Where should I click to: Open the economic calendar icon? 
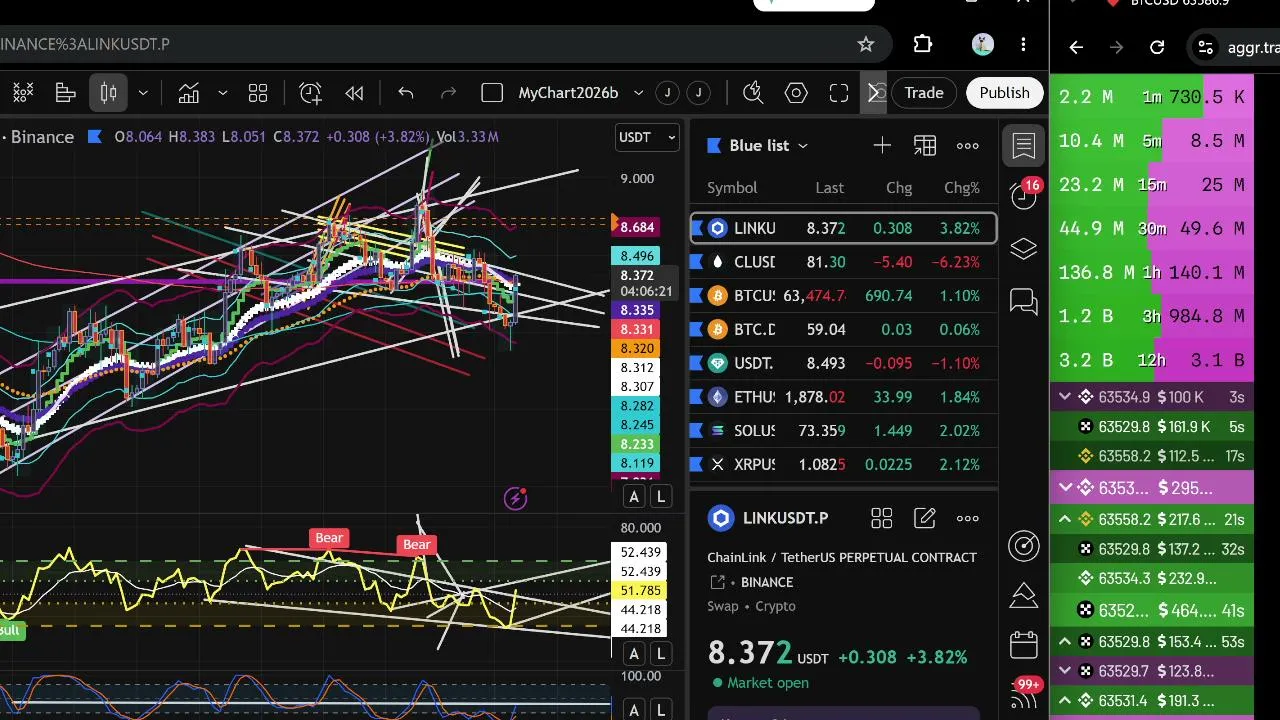coord(1024,645)
